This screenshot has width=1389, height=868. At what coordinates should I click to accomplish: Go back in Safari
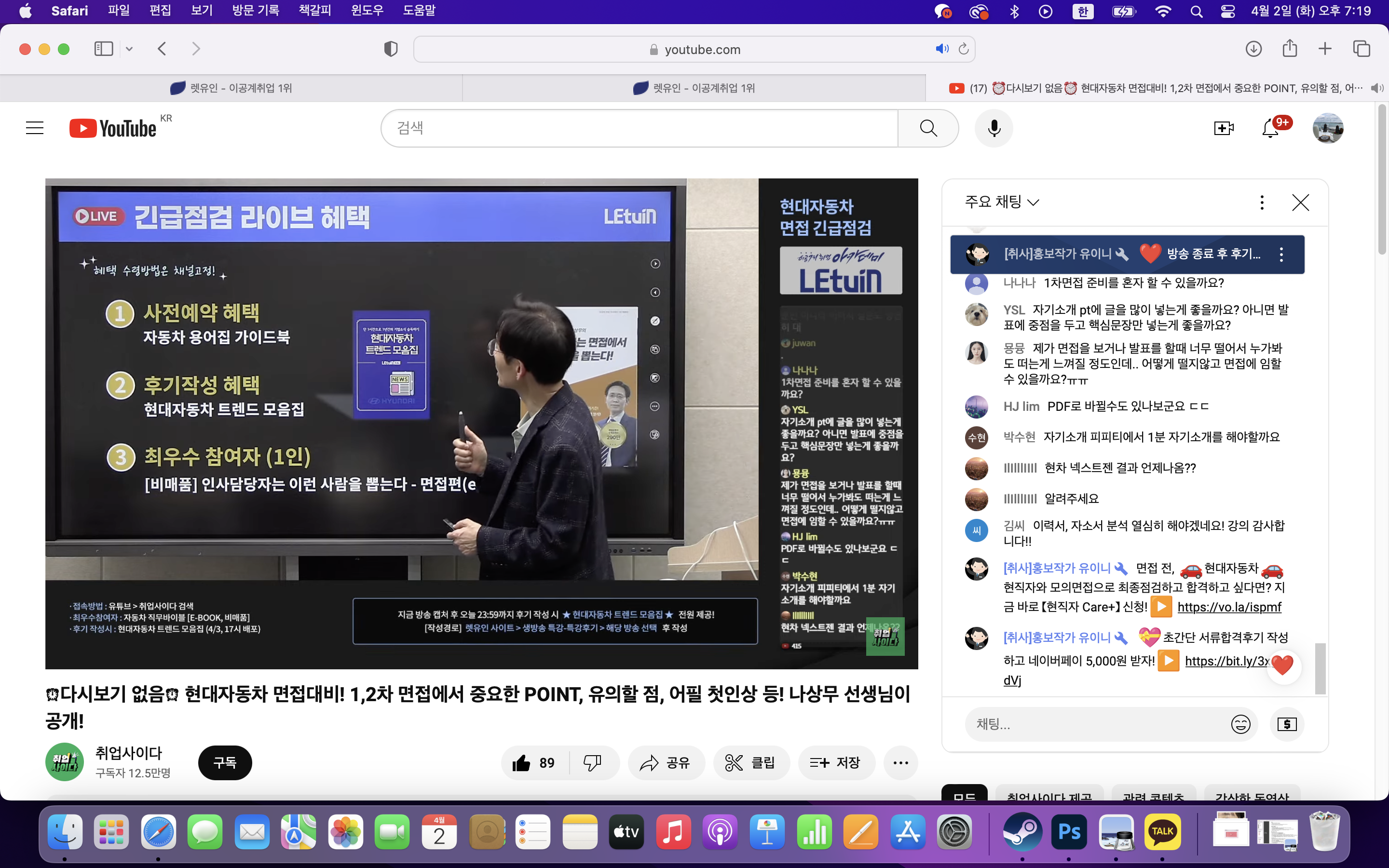pos(163,49)
